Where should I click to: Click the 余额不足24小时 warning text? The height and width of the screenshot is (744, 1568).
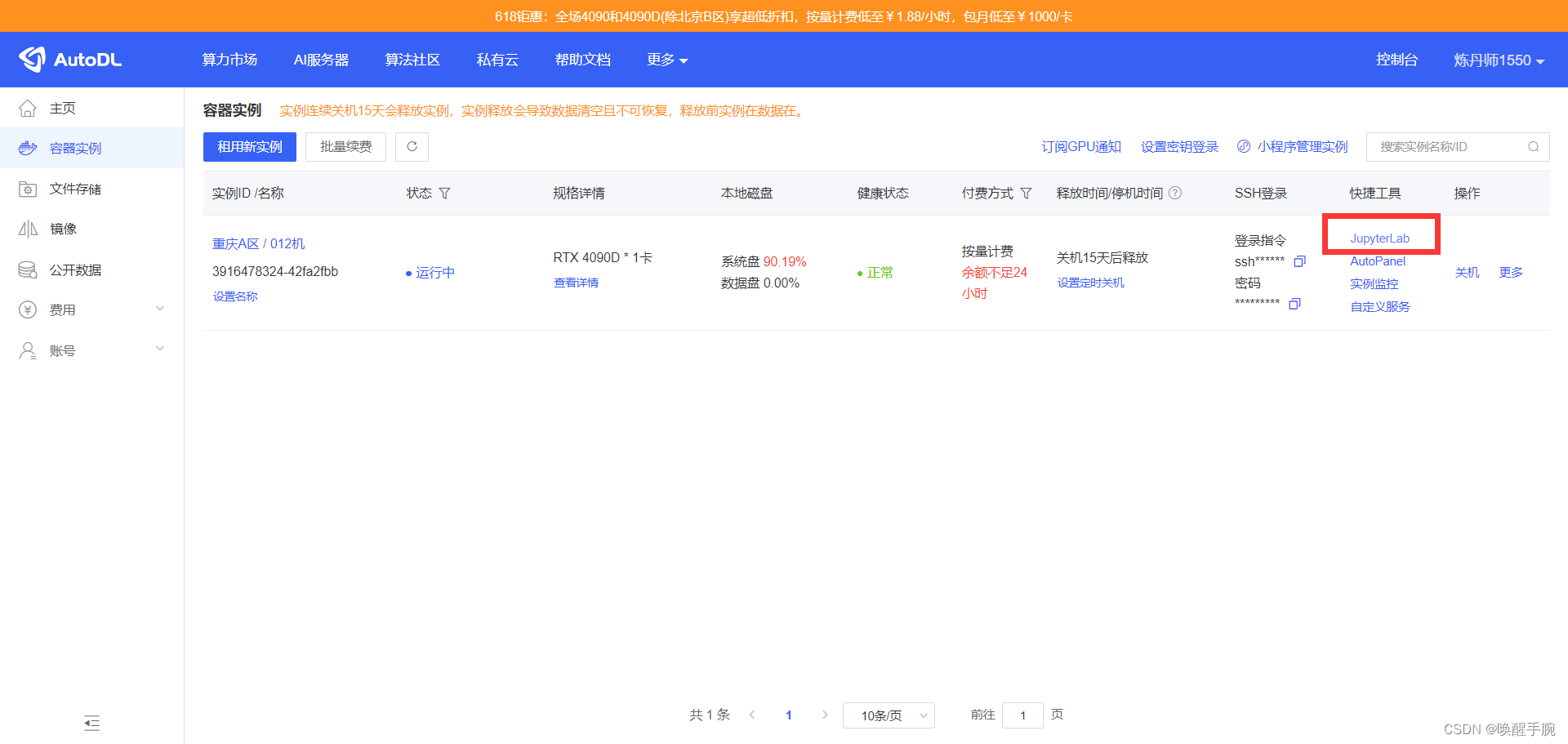click(x=994, y=283)
